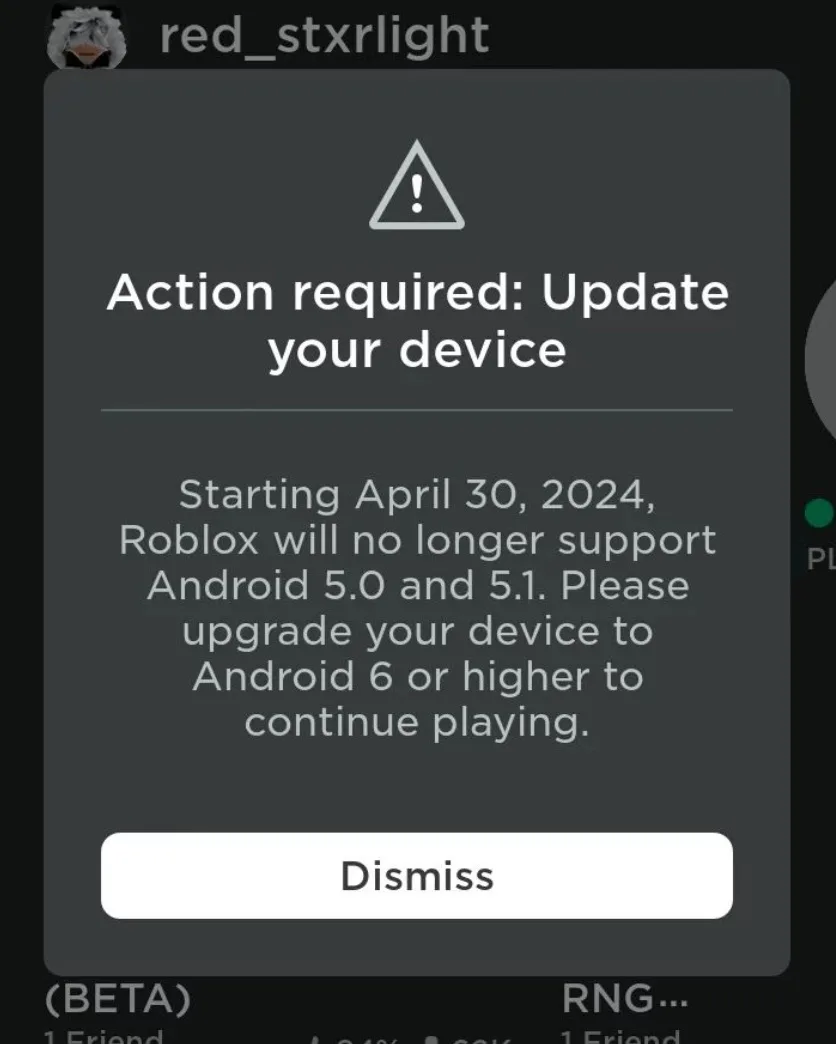Click the green online status dot

point(819,513)
